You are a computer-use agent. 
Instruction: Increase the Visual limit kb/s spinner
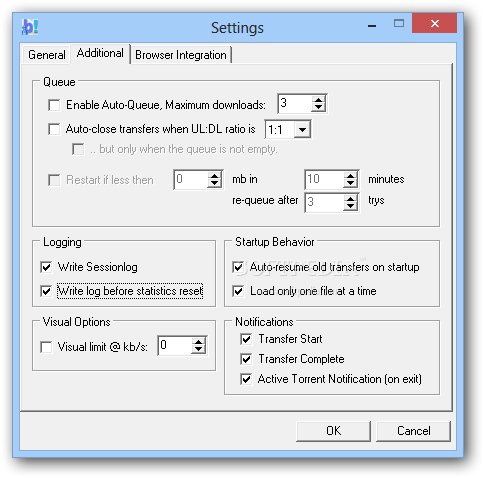[199, 342]
